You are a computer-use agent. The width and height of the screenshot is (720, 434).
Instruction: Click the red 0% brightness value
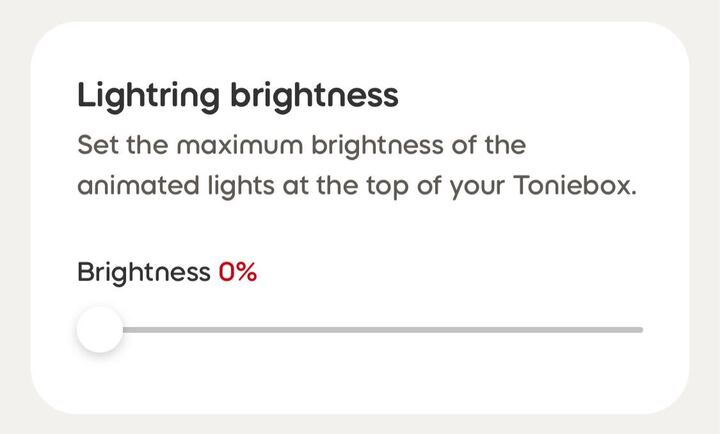(238, 272)
